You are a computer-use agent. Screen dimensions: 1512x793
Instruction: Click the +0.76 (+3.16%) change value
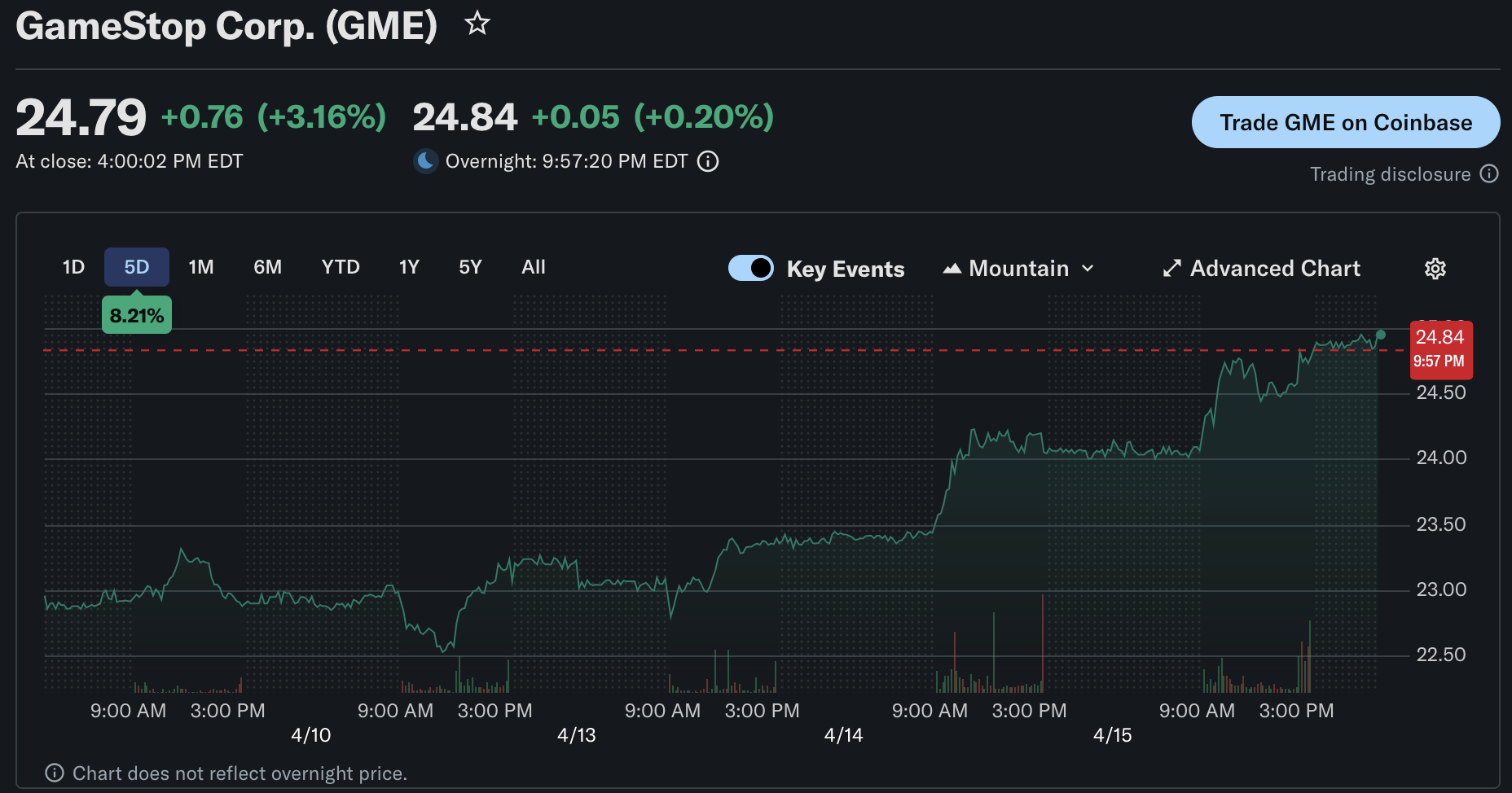[x=274, y=117]
